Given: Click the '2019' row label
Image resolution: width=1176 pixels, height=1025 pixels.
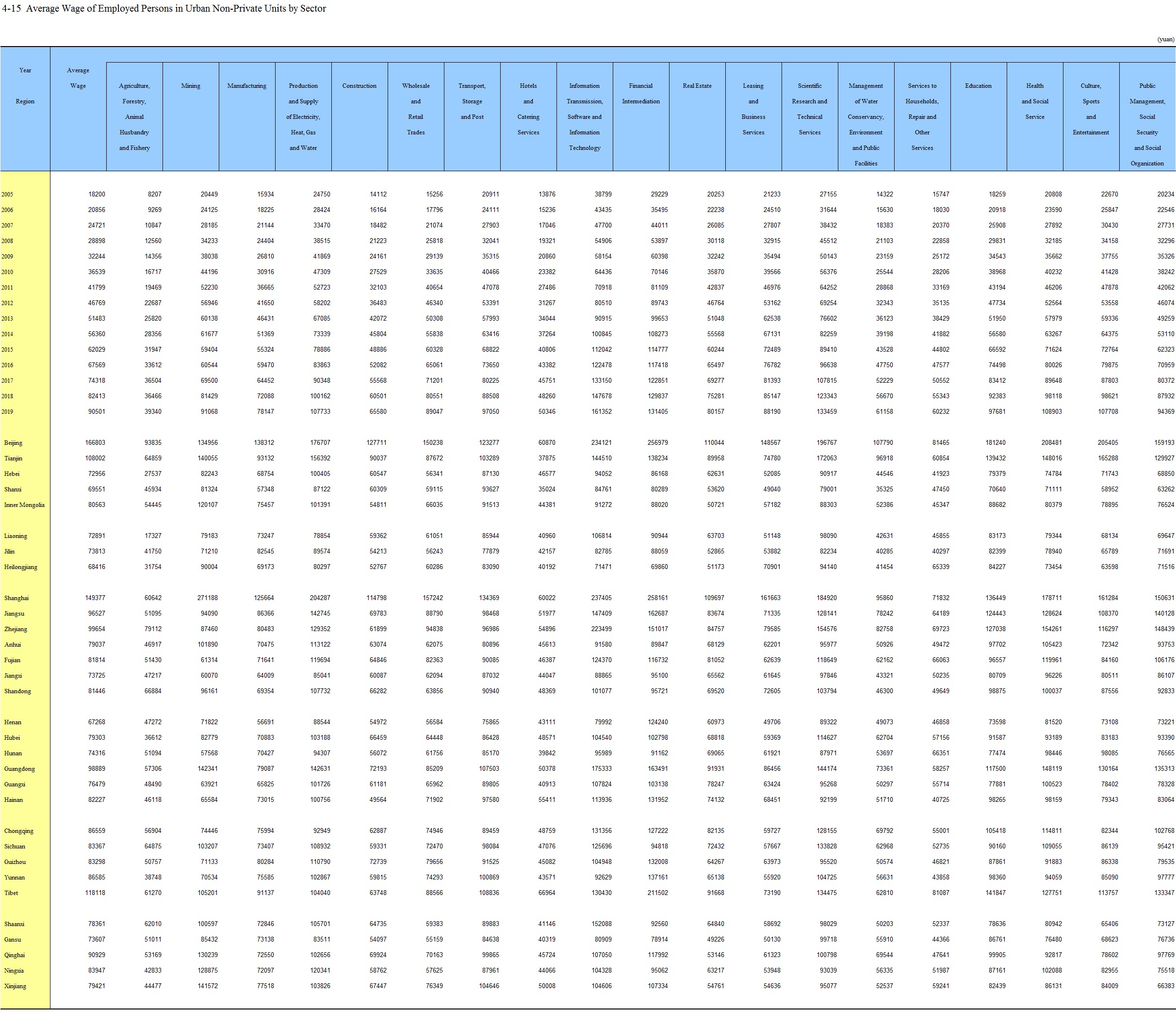Looking at the screenshot, I should click(x=7, y=412).
